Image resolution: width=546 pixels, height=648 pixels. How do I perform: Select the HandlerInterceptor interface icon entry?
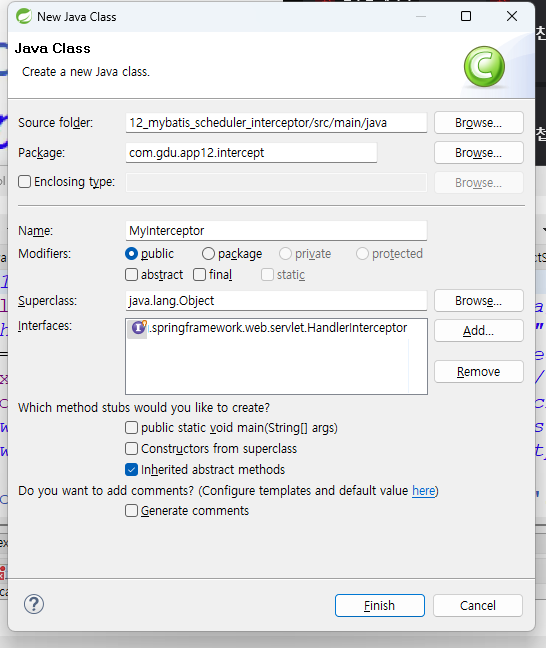tap(138, 328)
